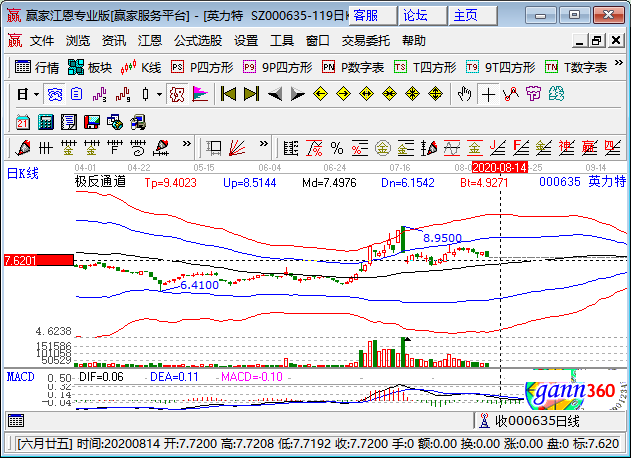
Task: Click the circled 金 icon
Action: (383, 149)
